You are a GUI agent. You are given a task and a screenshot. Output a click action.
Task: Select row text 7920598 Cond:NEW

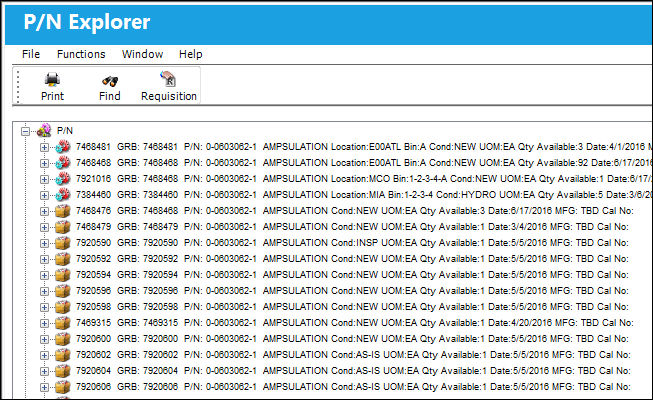(x=352, y=307)
